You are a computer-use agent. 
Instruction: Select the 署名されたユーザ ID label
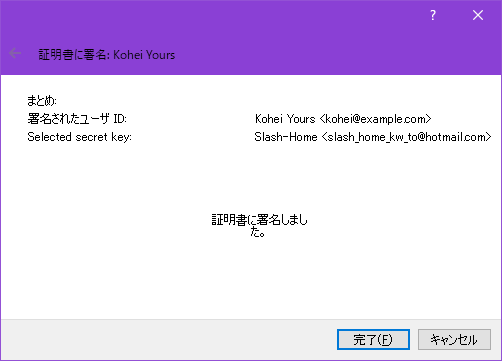click(x=77, y=119)
